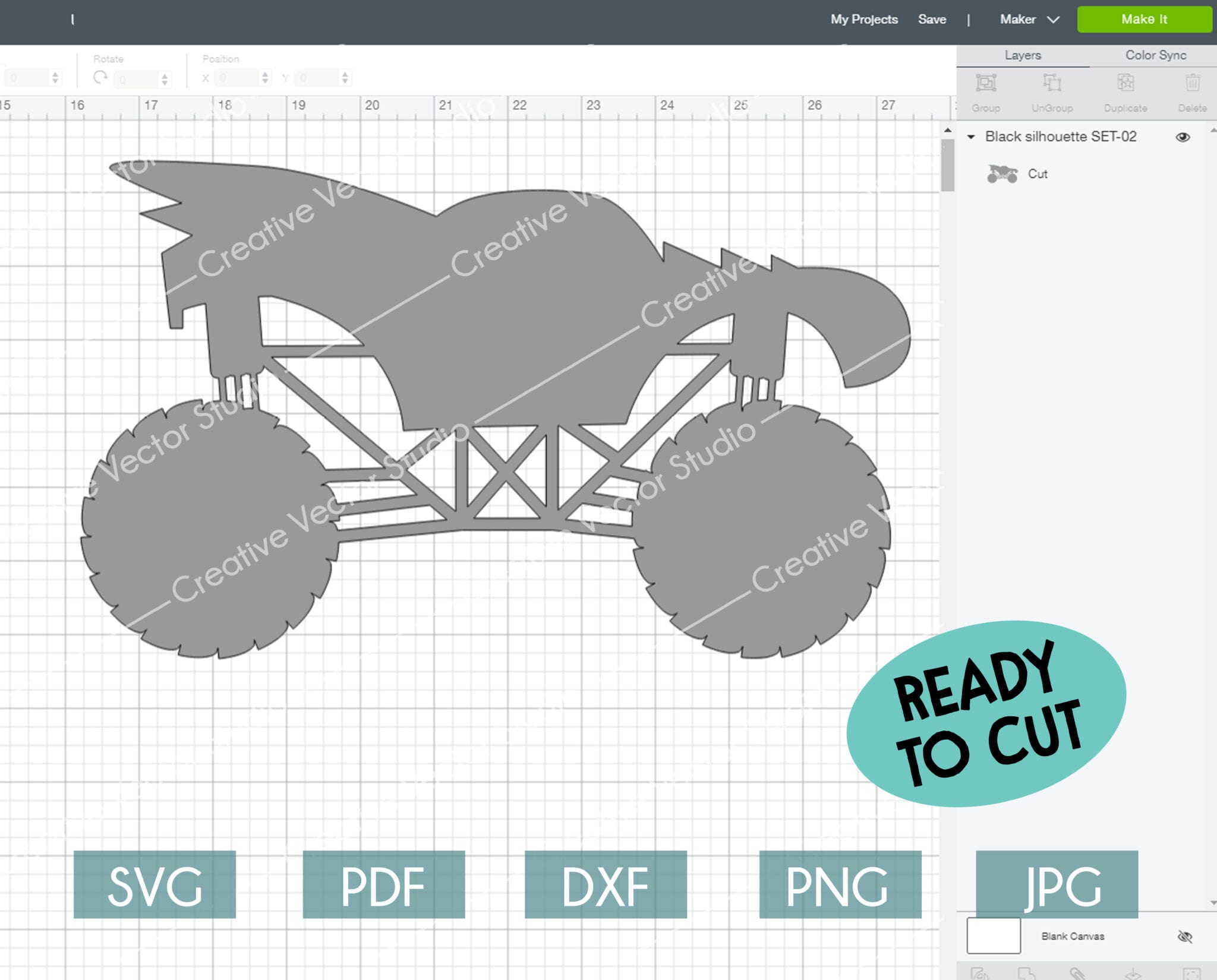
Task: Click the Layers panel scroll-down arrow
Action: [1213, 903]
